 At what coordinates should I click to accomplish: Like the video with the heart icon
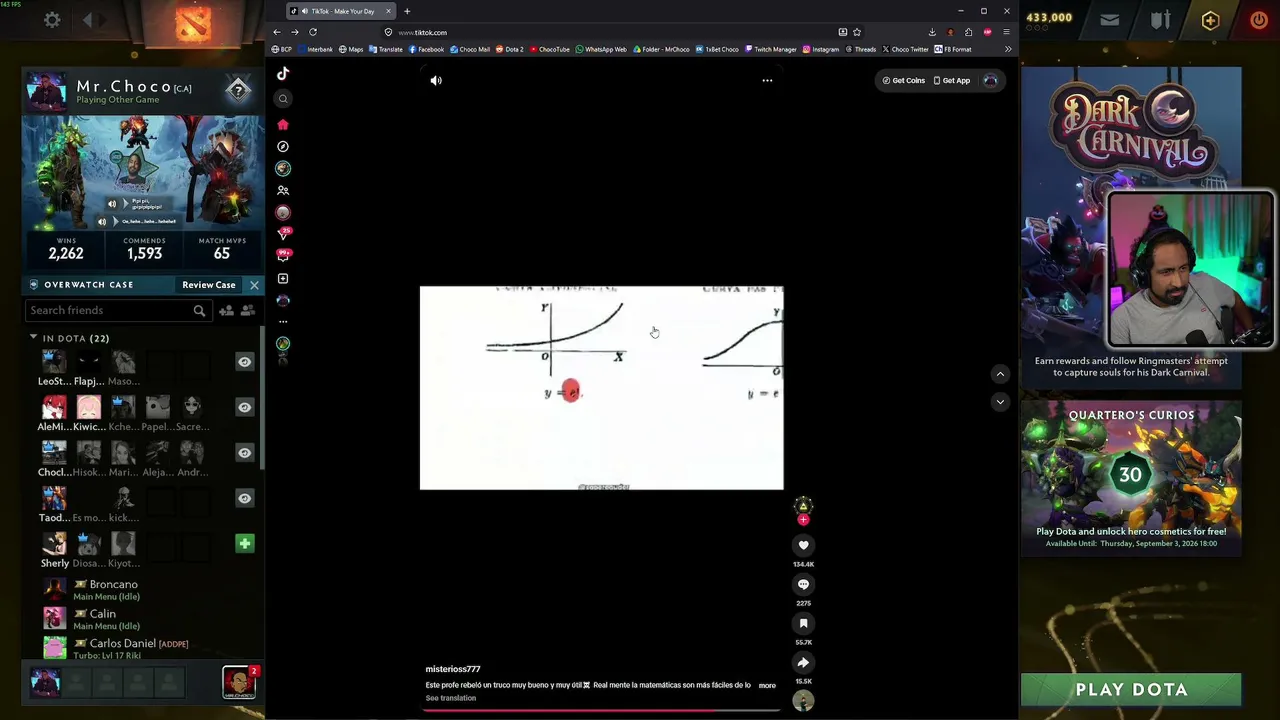tap(803, 545)
